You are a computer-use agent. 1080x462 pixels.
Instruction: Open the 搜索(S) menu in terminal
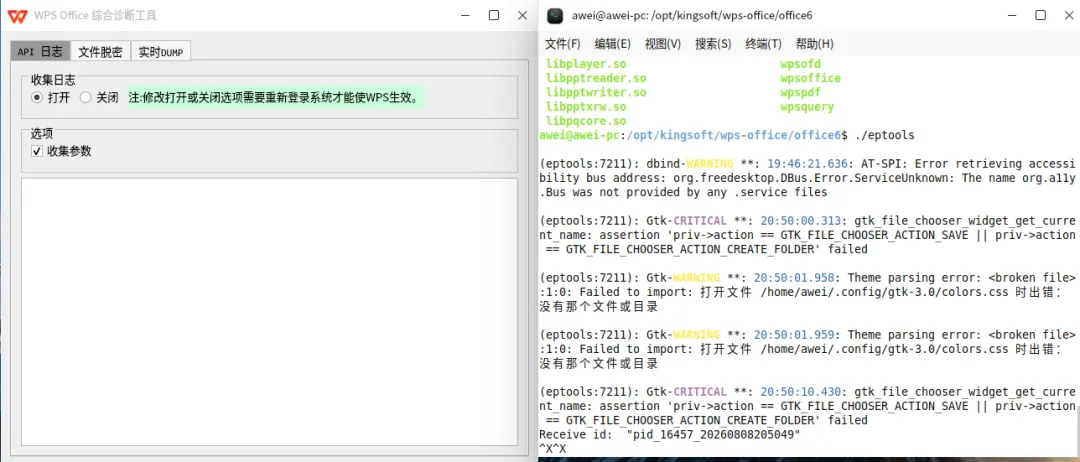713,44
